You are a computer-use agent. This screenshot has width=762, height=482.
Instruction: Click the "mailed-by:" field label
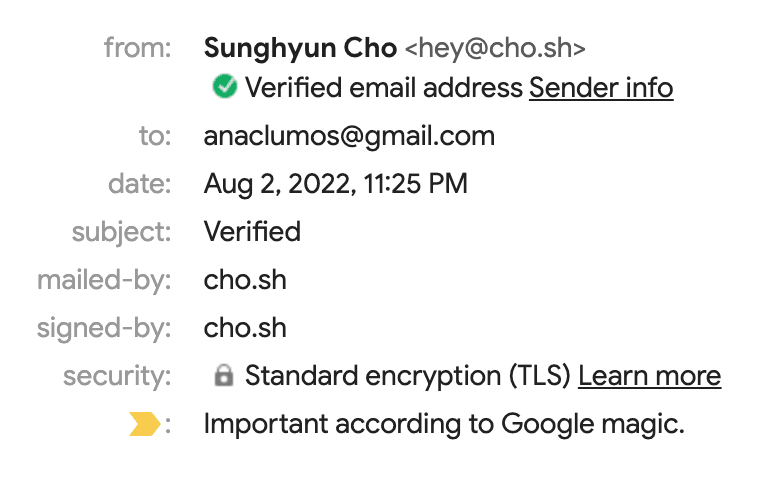tap(104, 280)
